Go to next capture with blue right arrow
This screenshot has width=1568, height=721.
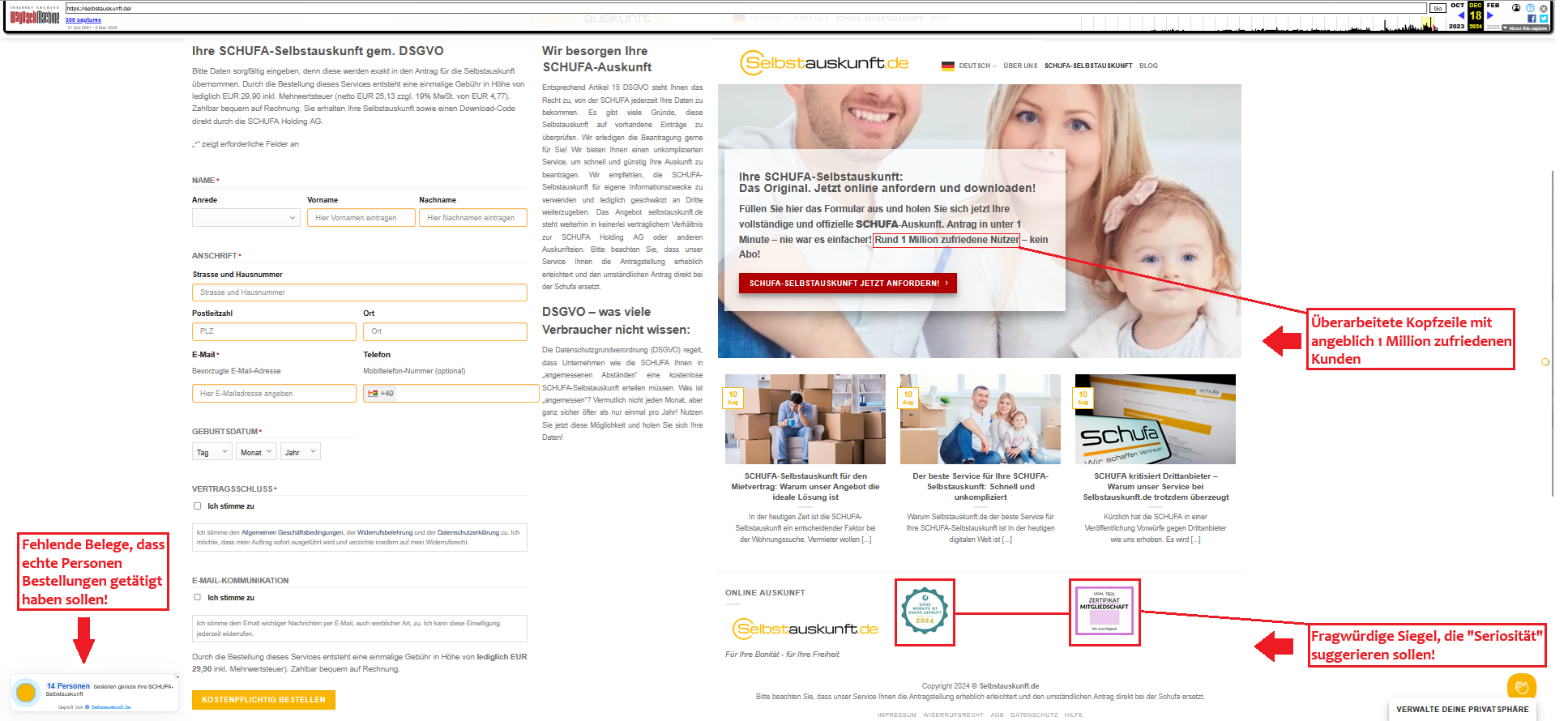point(1489,15)
